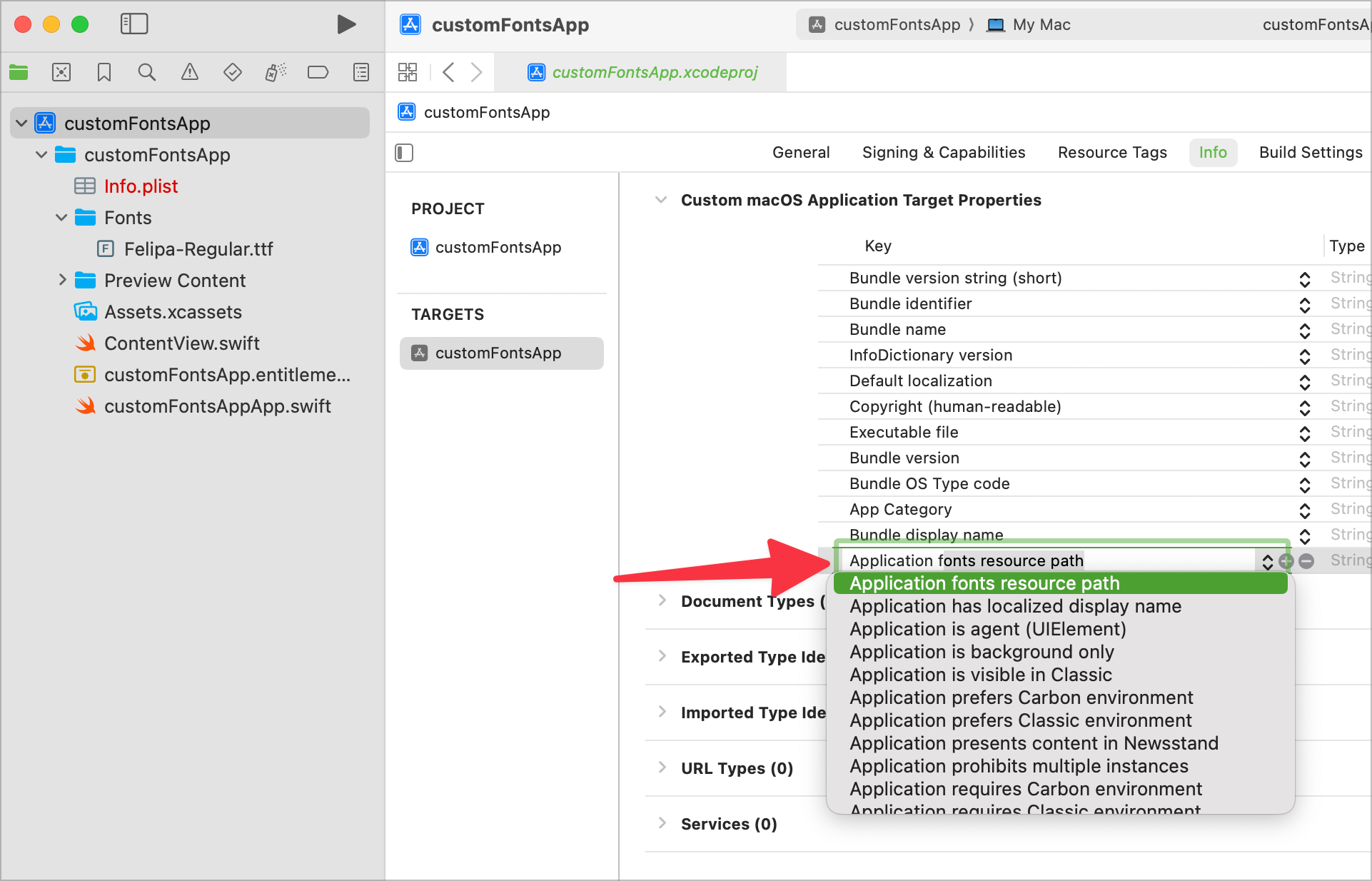Switch to the Build Settings tab
Image resolution: width=1372 pixels, height=881 pixels.
1311,153
